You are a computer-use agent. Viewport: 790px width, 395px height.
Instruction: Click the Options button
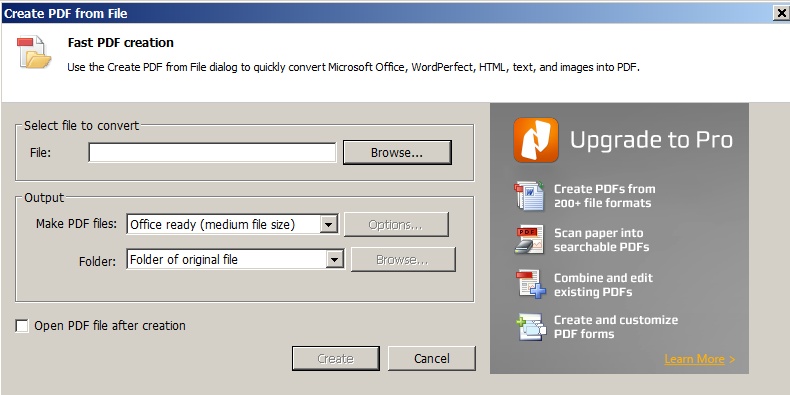396,225
